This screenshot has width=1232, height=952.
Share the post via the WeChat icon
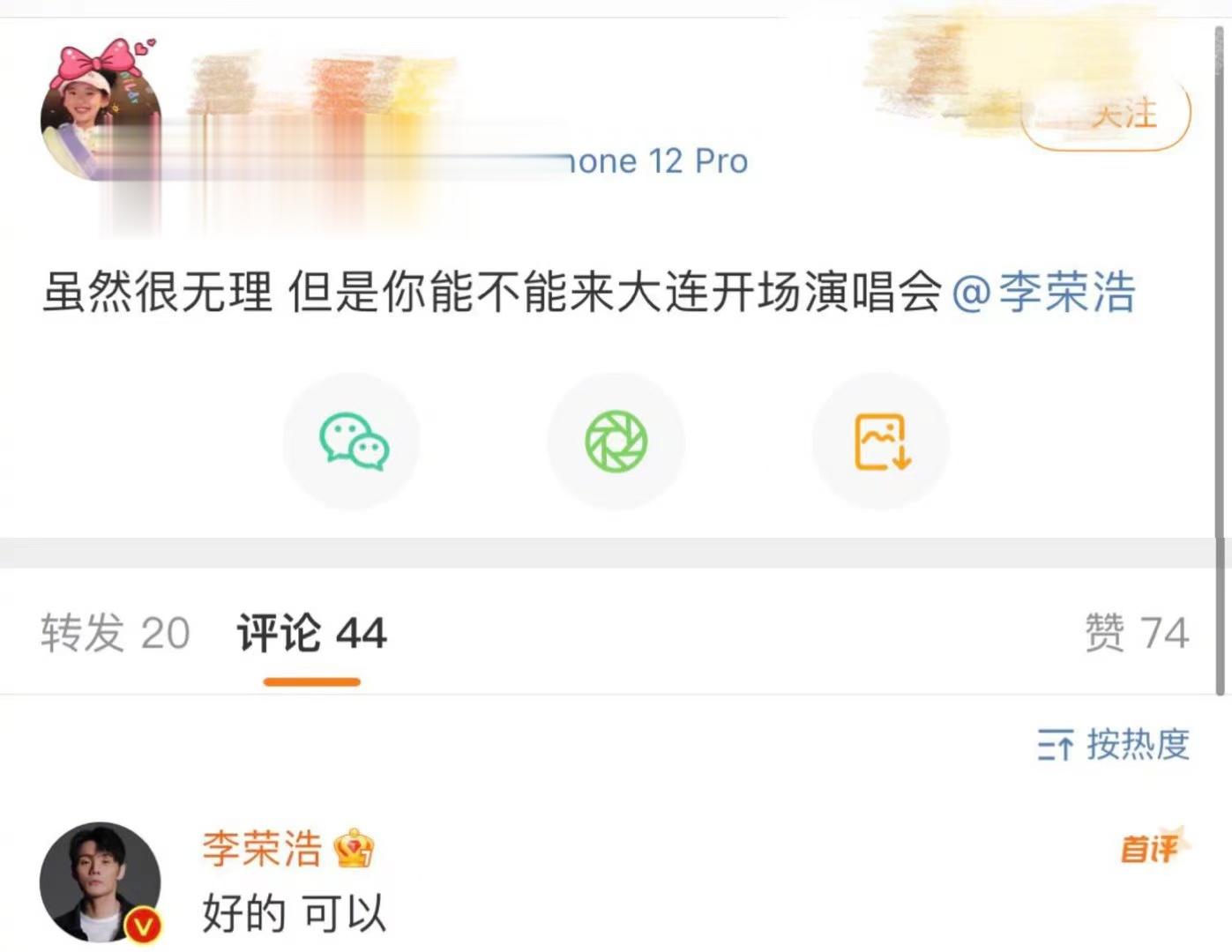coord(353,441)
